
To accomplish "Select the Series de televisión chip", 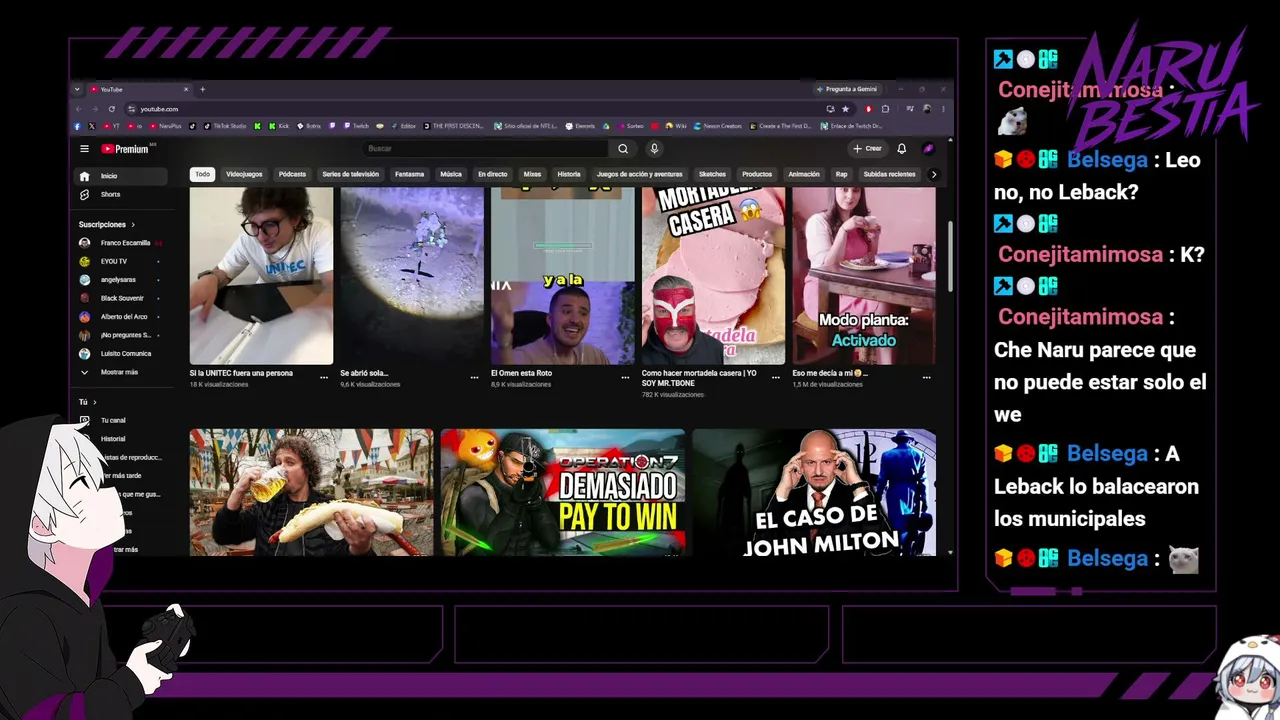I will [x=350, y=174].
